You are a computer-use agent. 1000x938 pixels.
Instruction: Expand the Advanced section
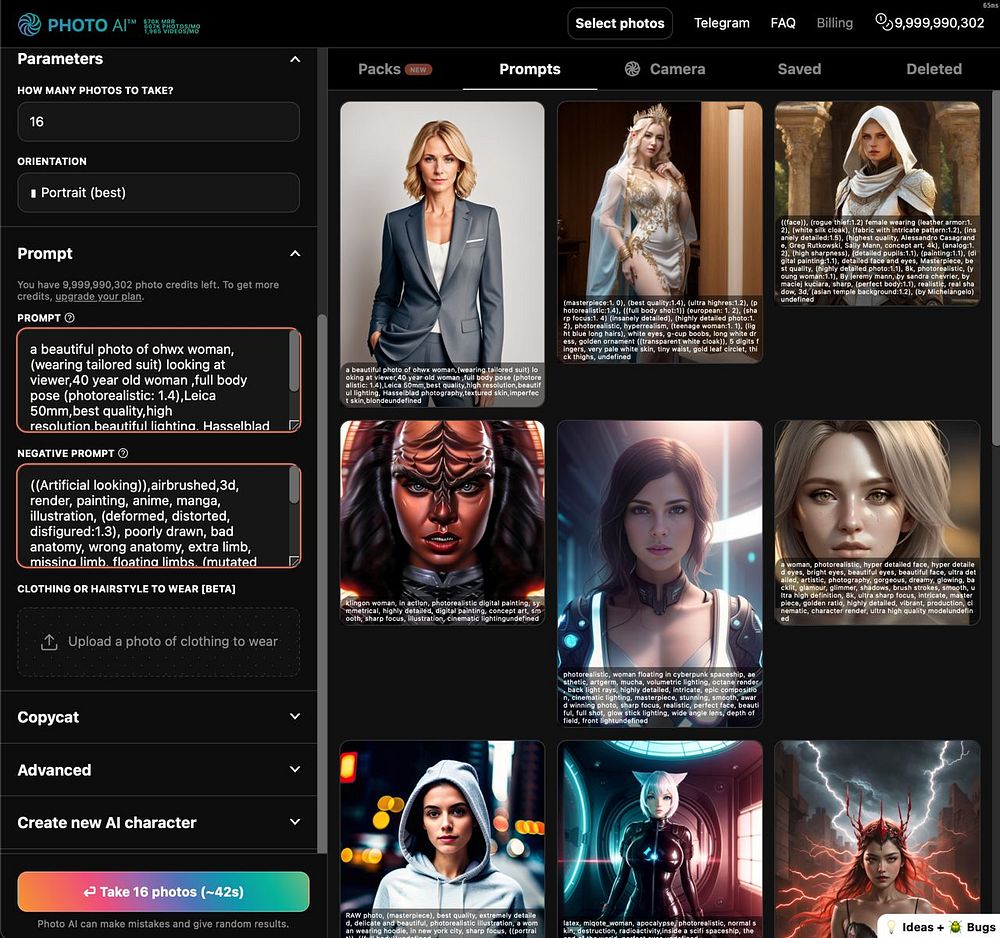295,769
